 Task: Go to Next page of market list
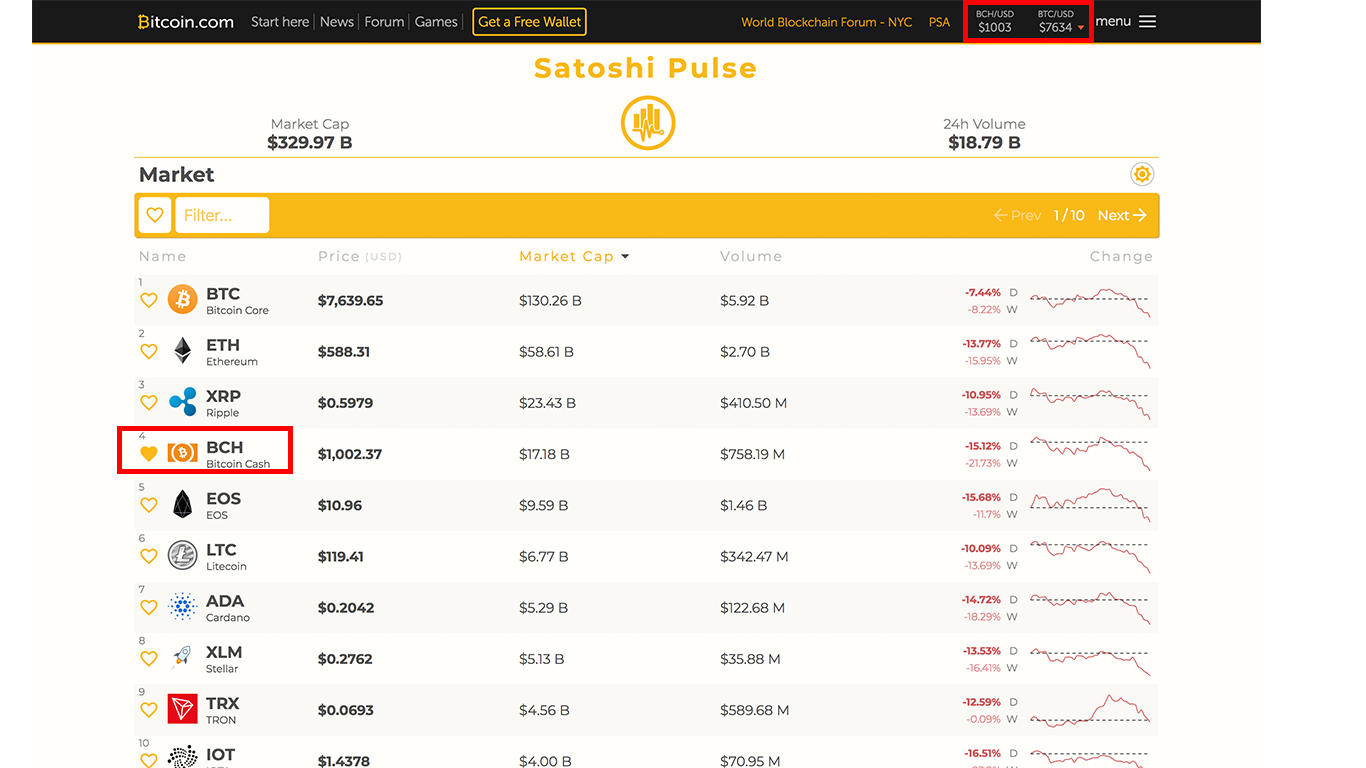[x=1121, y=215]
